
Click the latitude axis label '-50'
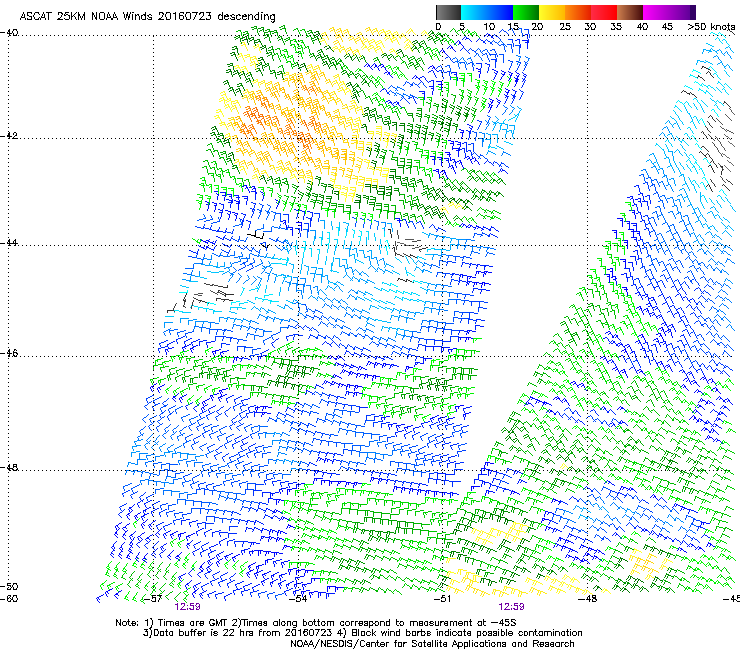pyautogui.click(x=9, y=586)
